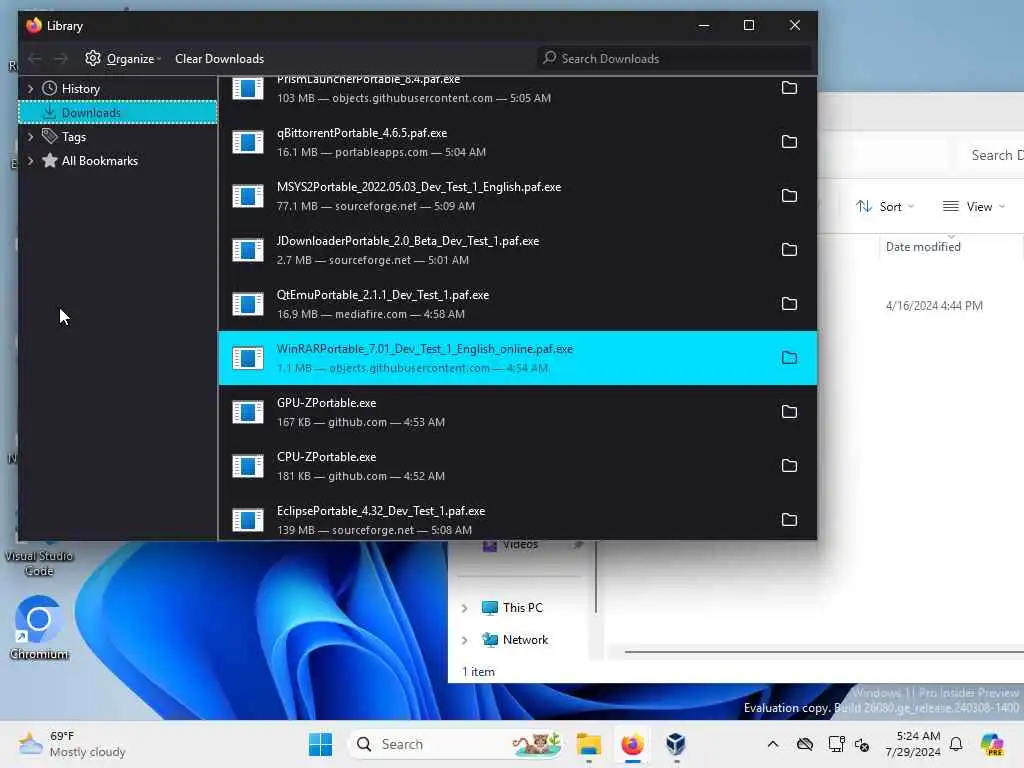This screenshot has width=1024, height=768.
Task: Select Network in File Explorer
Action: [x=515, y=640]
